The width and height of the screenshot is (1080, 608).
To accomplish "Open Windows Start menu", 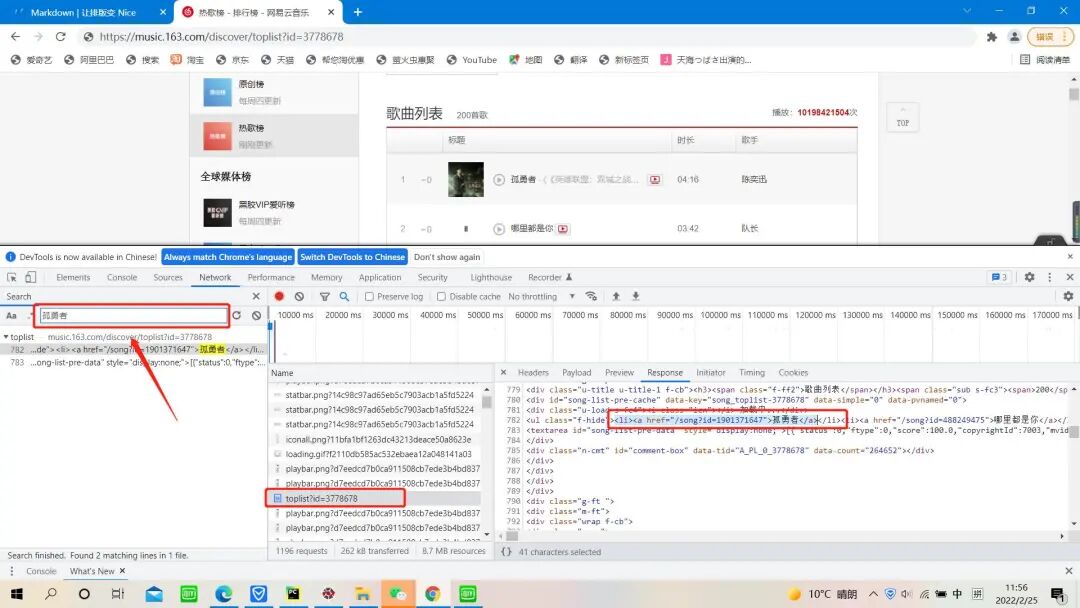I will 17,594.
